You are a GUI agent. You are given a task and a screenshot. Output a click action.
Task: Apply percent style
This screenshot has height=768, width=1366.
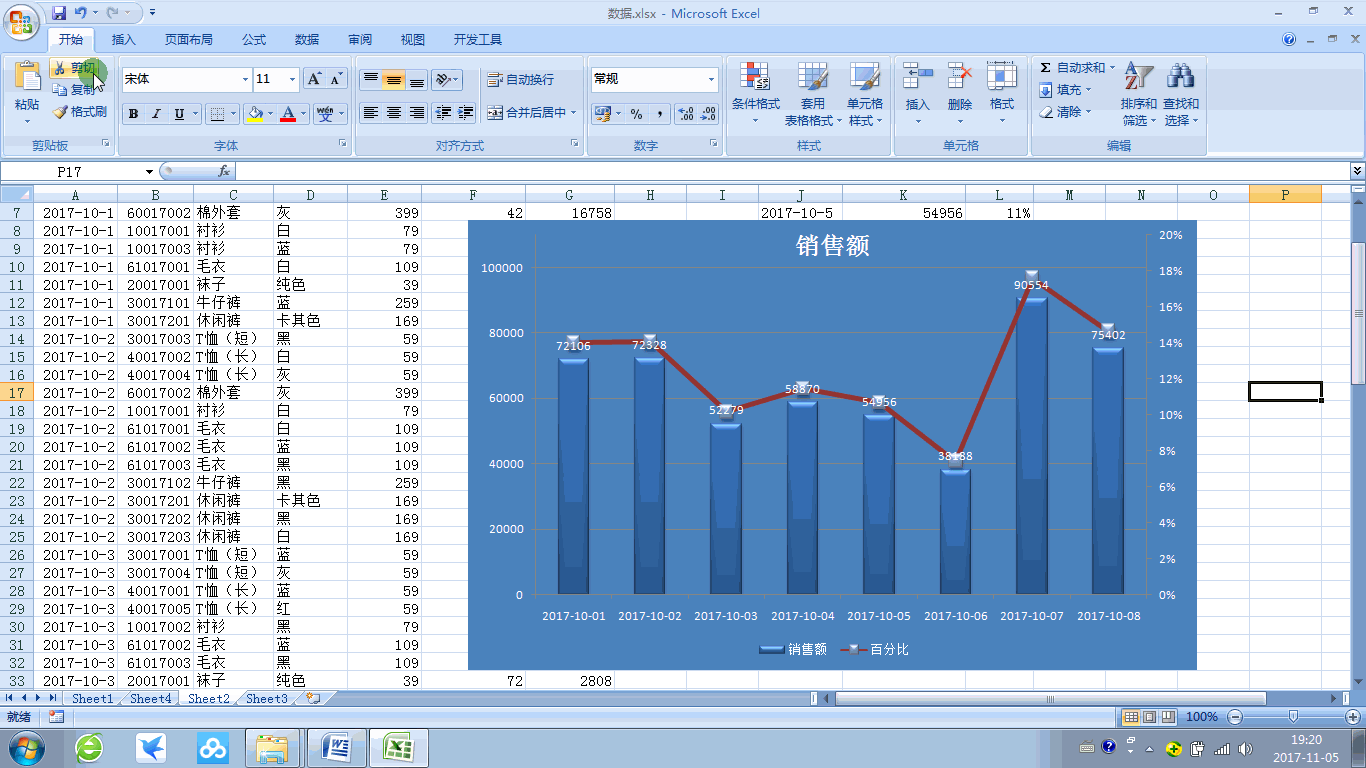[x=636, y=114]
